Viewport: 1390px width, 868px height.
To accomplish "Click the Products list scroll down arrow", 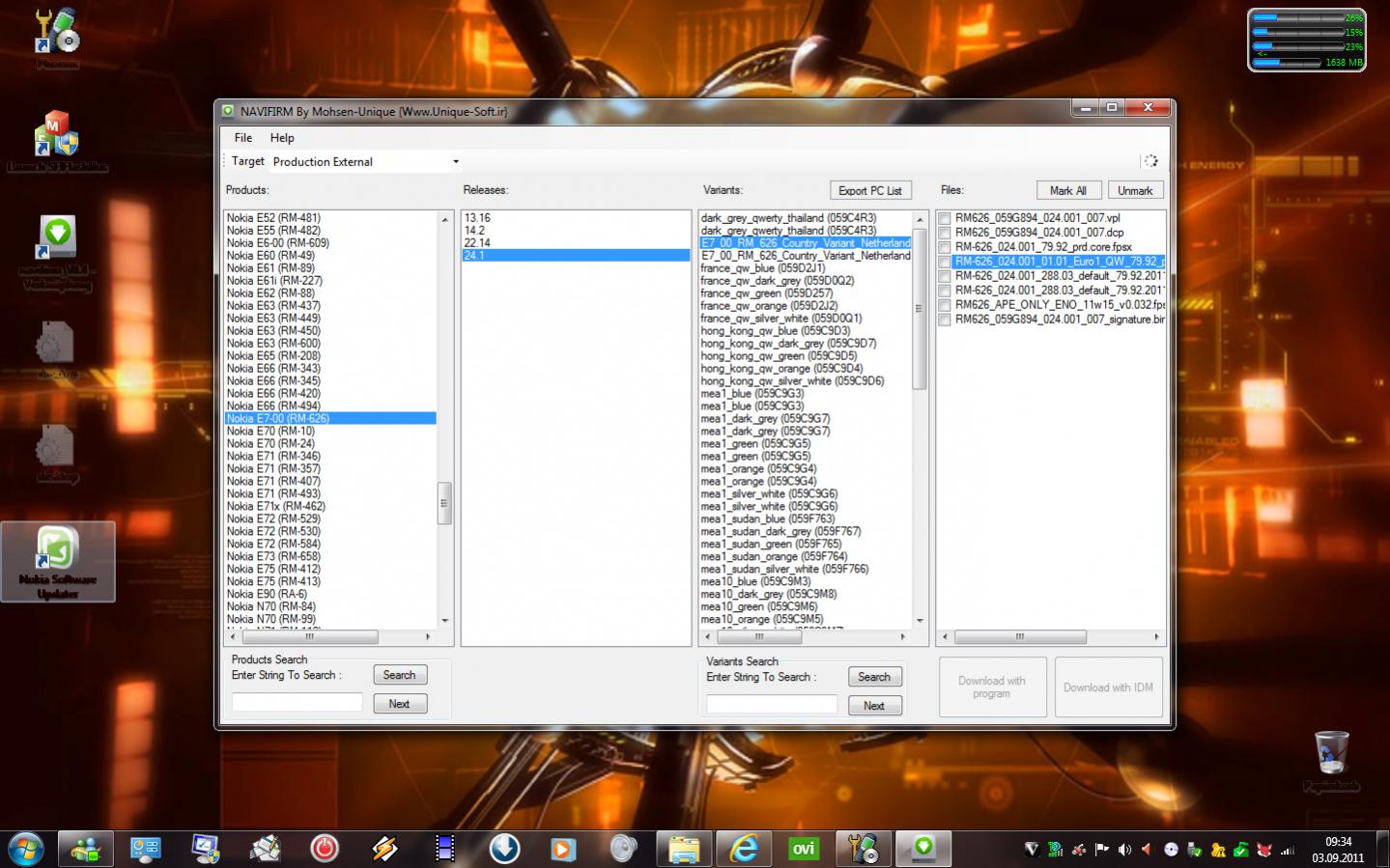I will [445, 621].
